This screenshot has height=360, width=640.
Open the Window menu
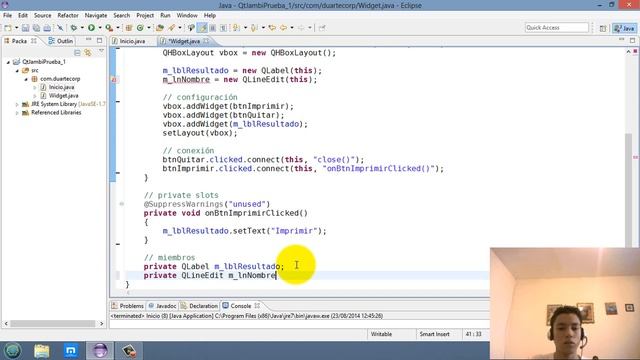[187, 16]
